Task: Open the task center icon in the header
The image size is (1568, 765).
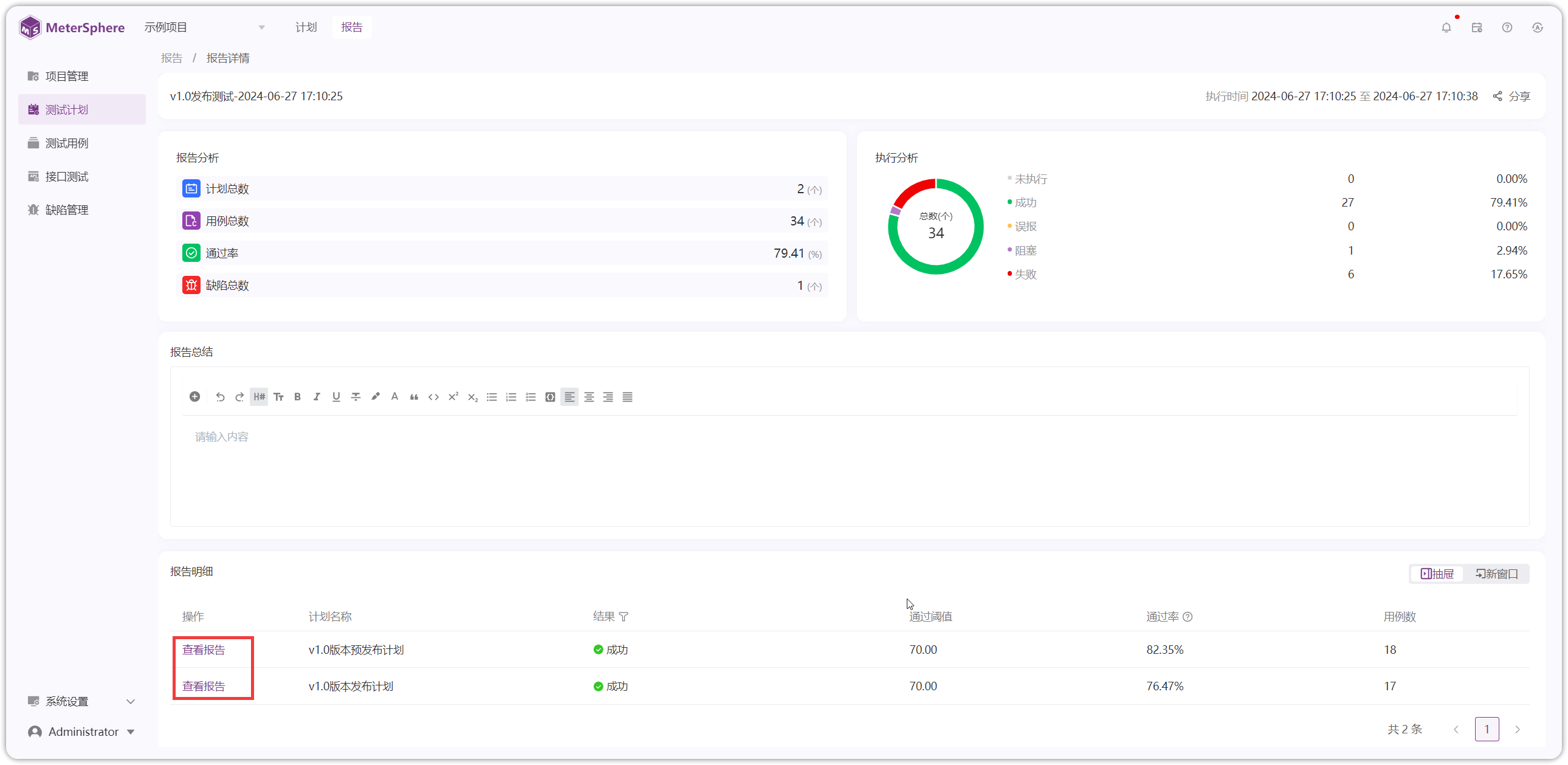Action: (1477, 27)
